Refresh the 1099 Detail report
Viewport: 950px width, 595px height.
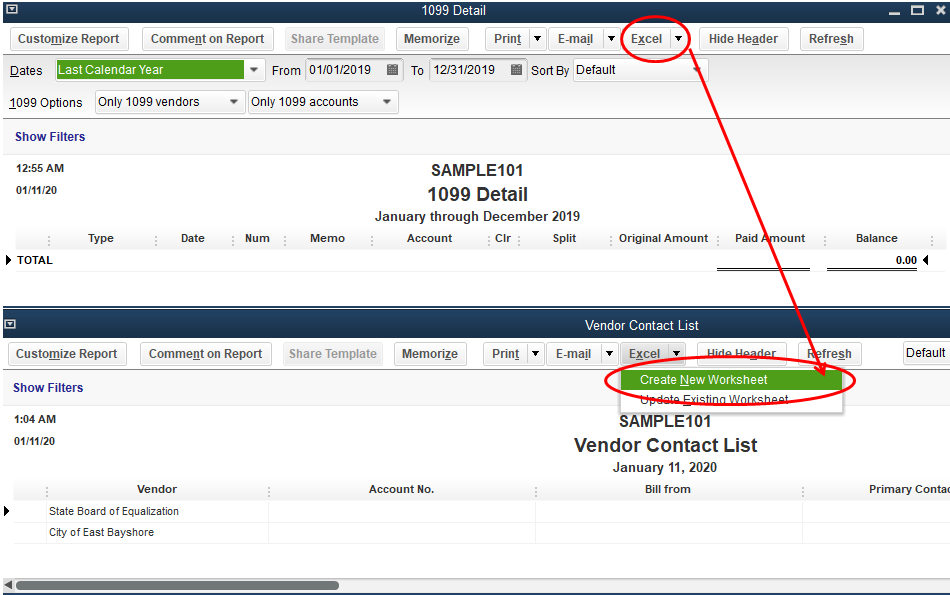tap(831, 39)
